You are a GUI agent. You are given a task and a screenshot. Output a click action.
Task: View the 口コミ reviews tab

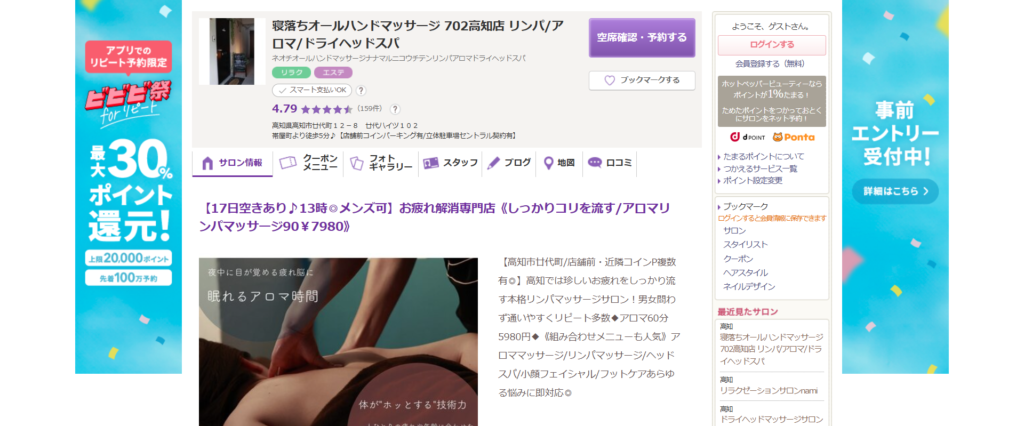(x=609, y=163)
